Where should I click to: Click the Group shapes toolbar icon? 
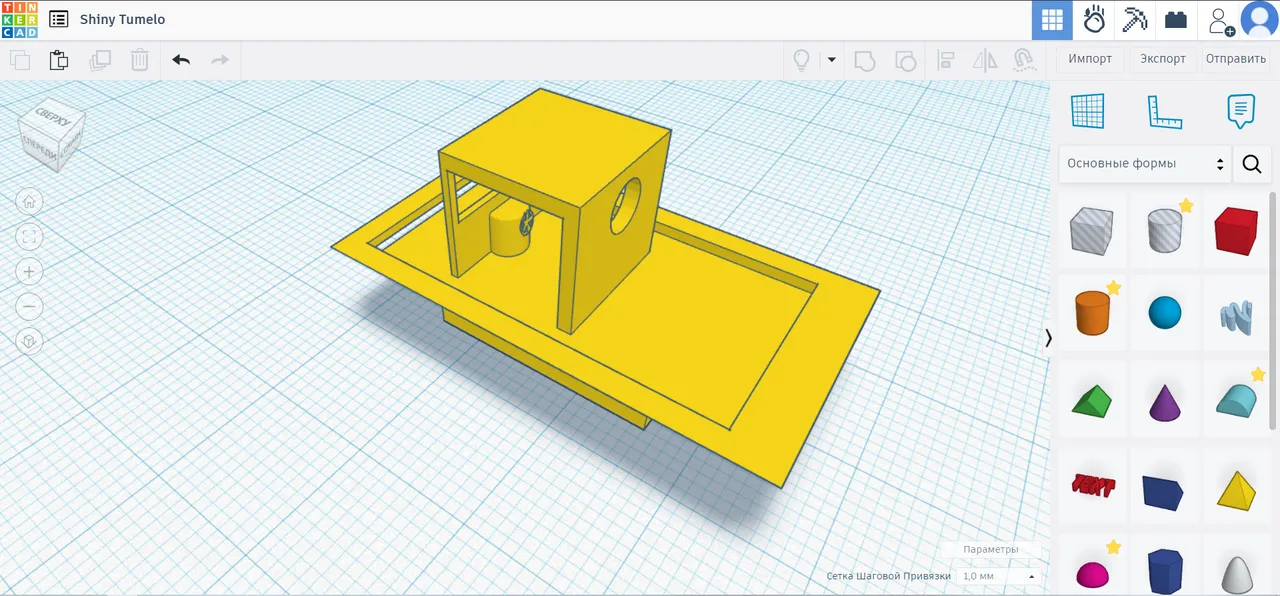[x=864, y=60]
